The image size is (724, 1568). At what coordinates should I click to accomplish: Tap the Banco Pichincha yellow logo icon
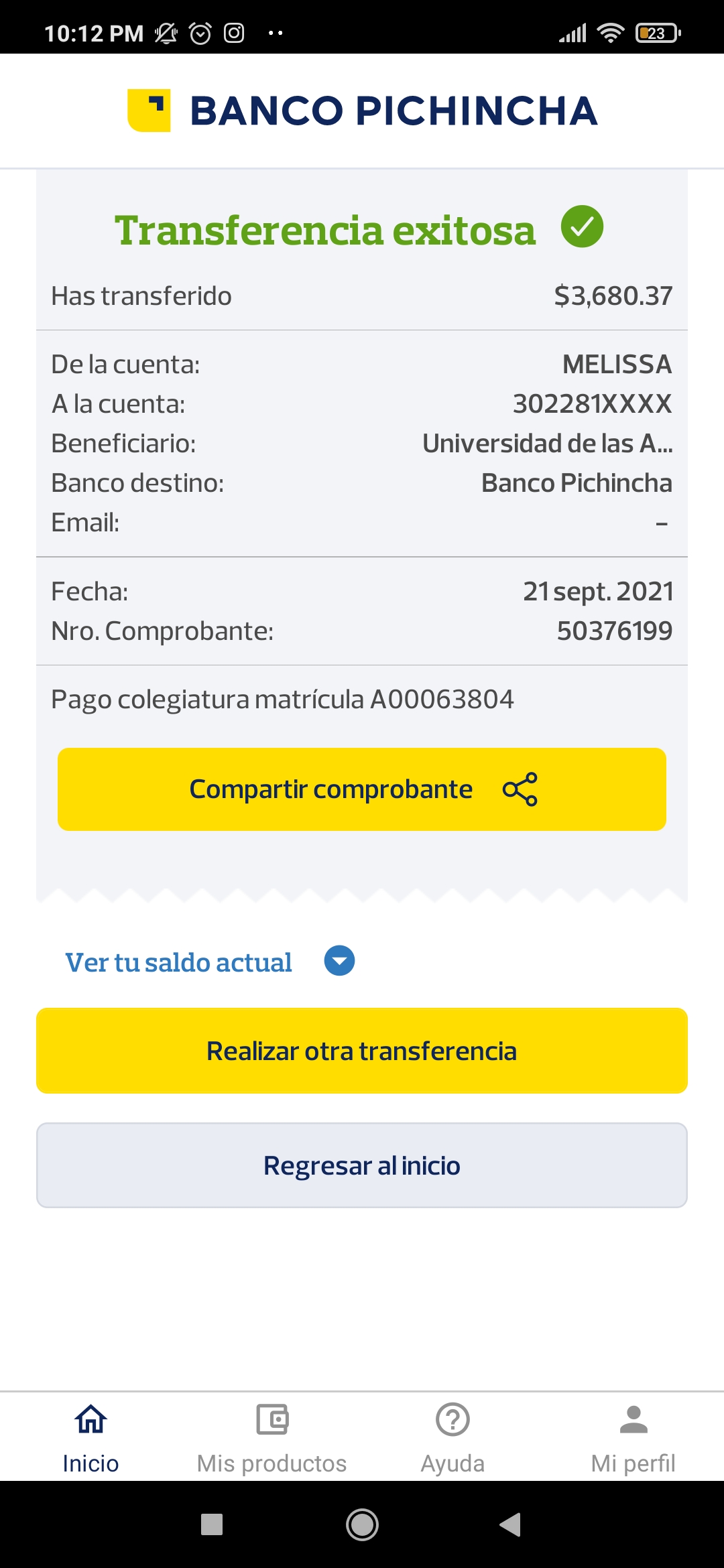pos(149,111)
